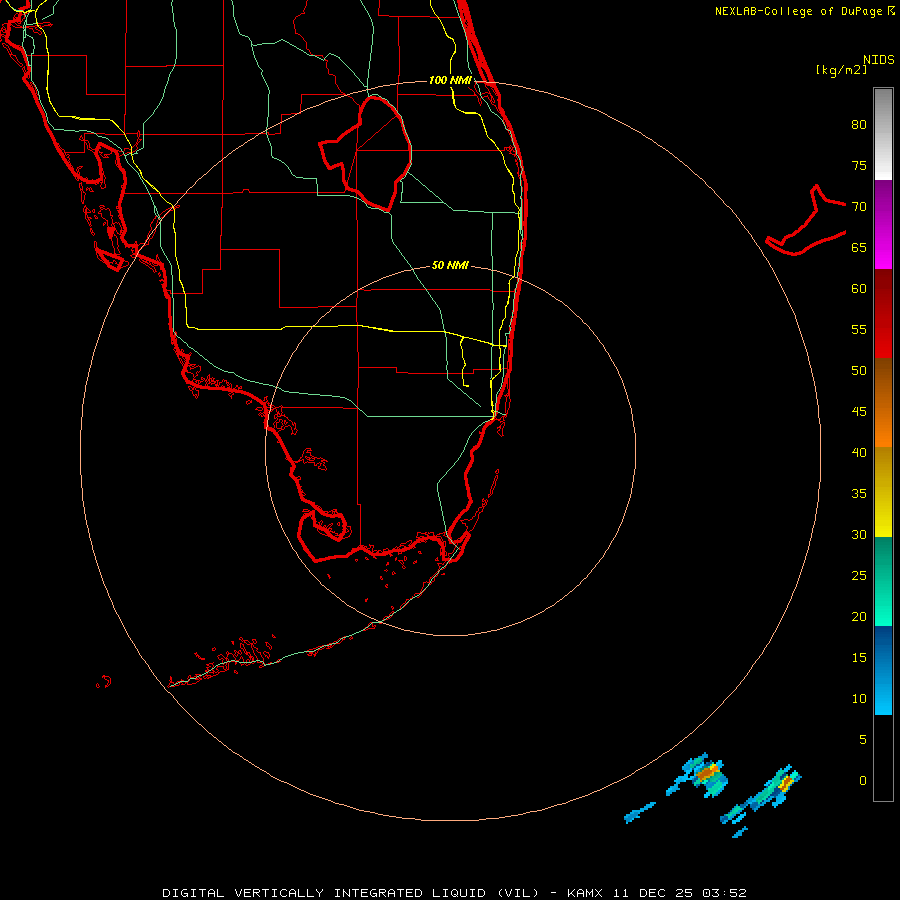Image resolution: width=900 pixels, height=900 pixels.
Task: Click the blue segment of the color bar
Action: [x=883, y=670]
